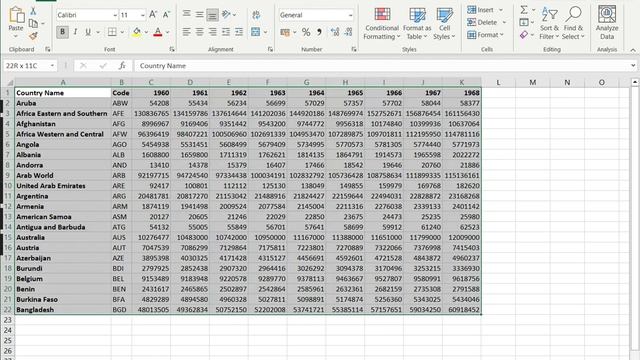Click the Paste clipboard icon
This screenshot has height=360, width=640.
tap(16, 15)
